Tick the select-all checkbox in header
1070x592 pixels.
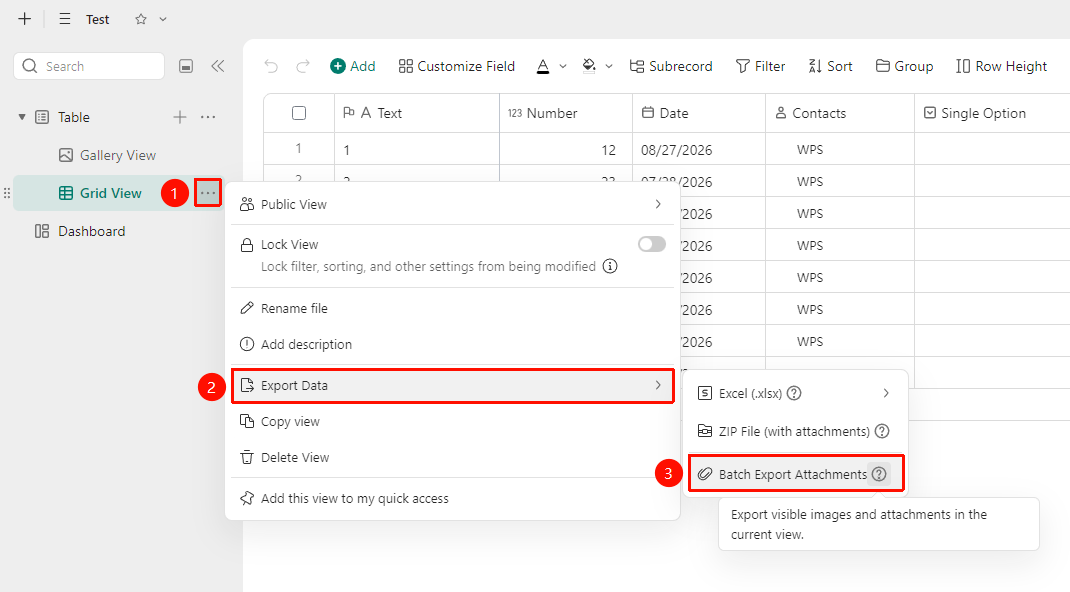click(299, 113)
